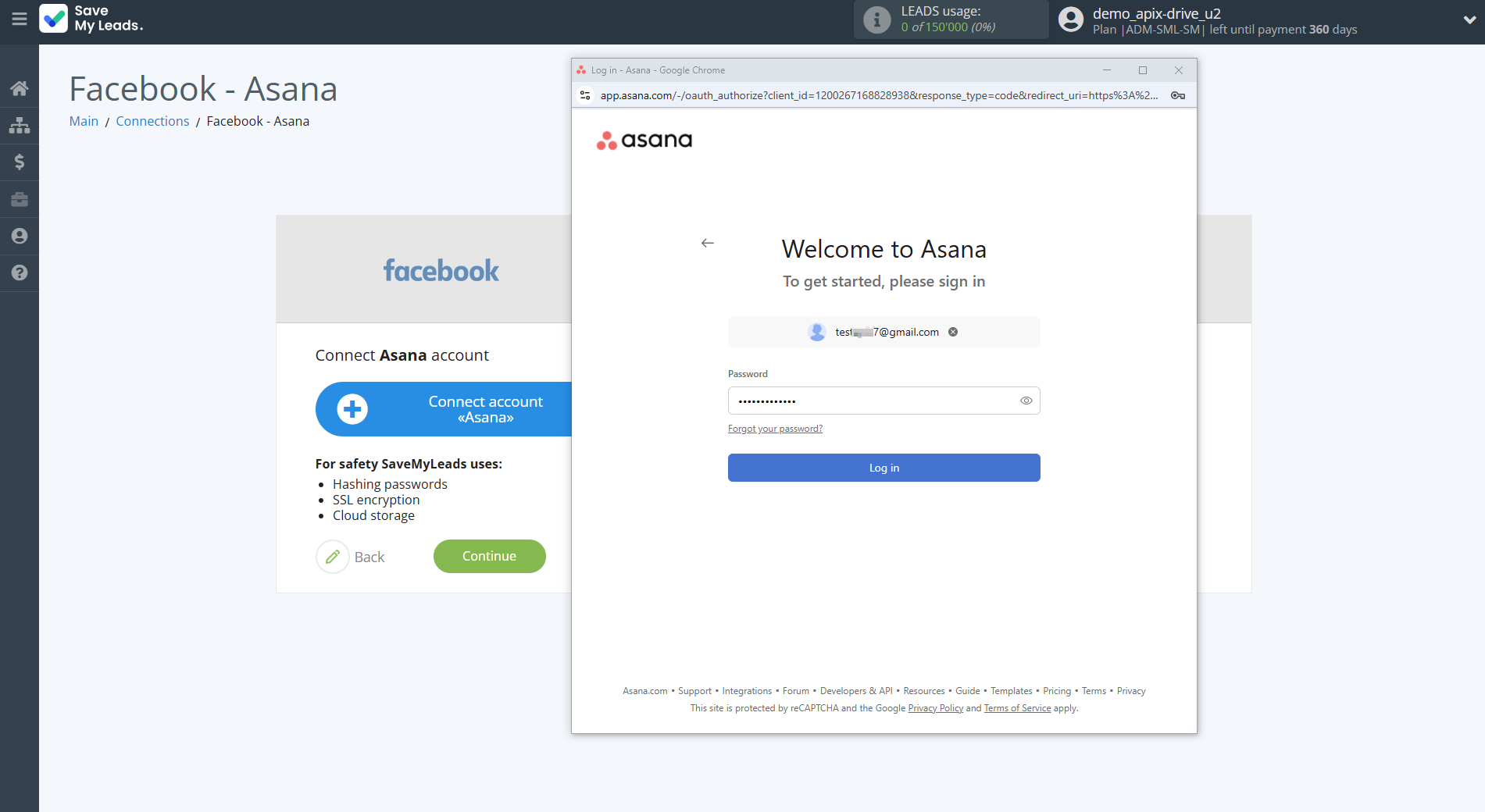Focus the Password input field
Image resolution: width=1485 pixels, height=812 pixels.
coord(871,401)
